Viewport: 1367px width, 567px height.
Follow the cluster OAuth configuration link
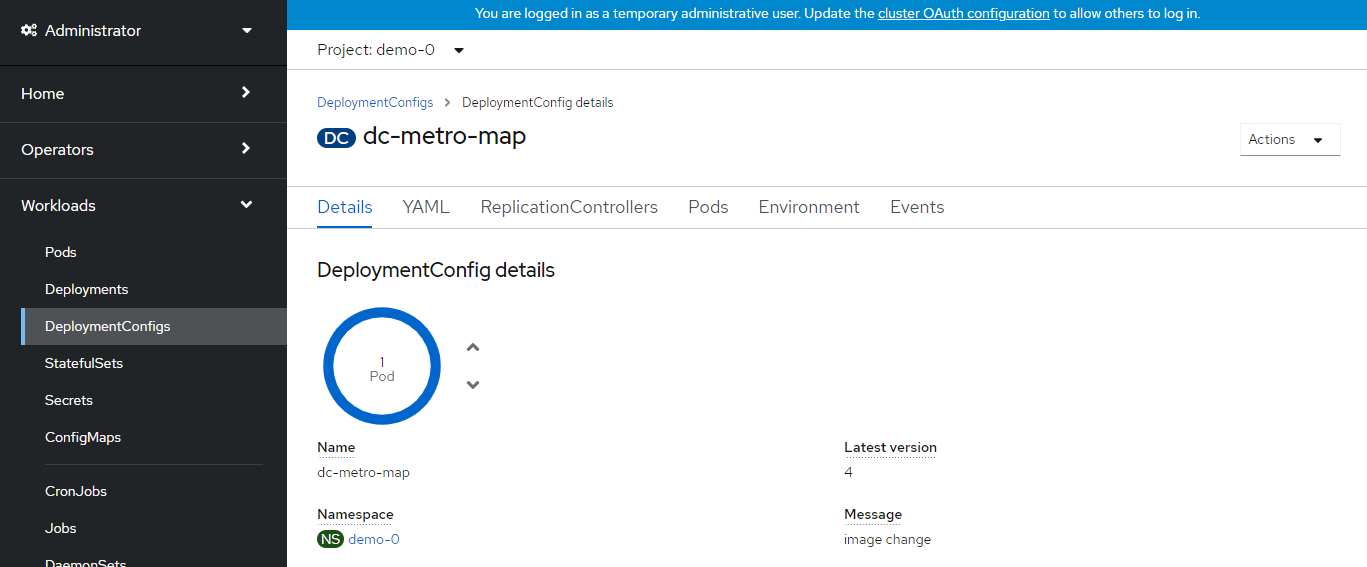(963, 14)
